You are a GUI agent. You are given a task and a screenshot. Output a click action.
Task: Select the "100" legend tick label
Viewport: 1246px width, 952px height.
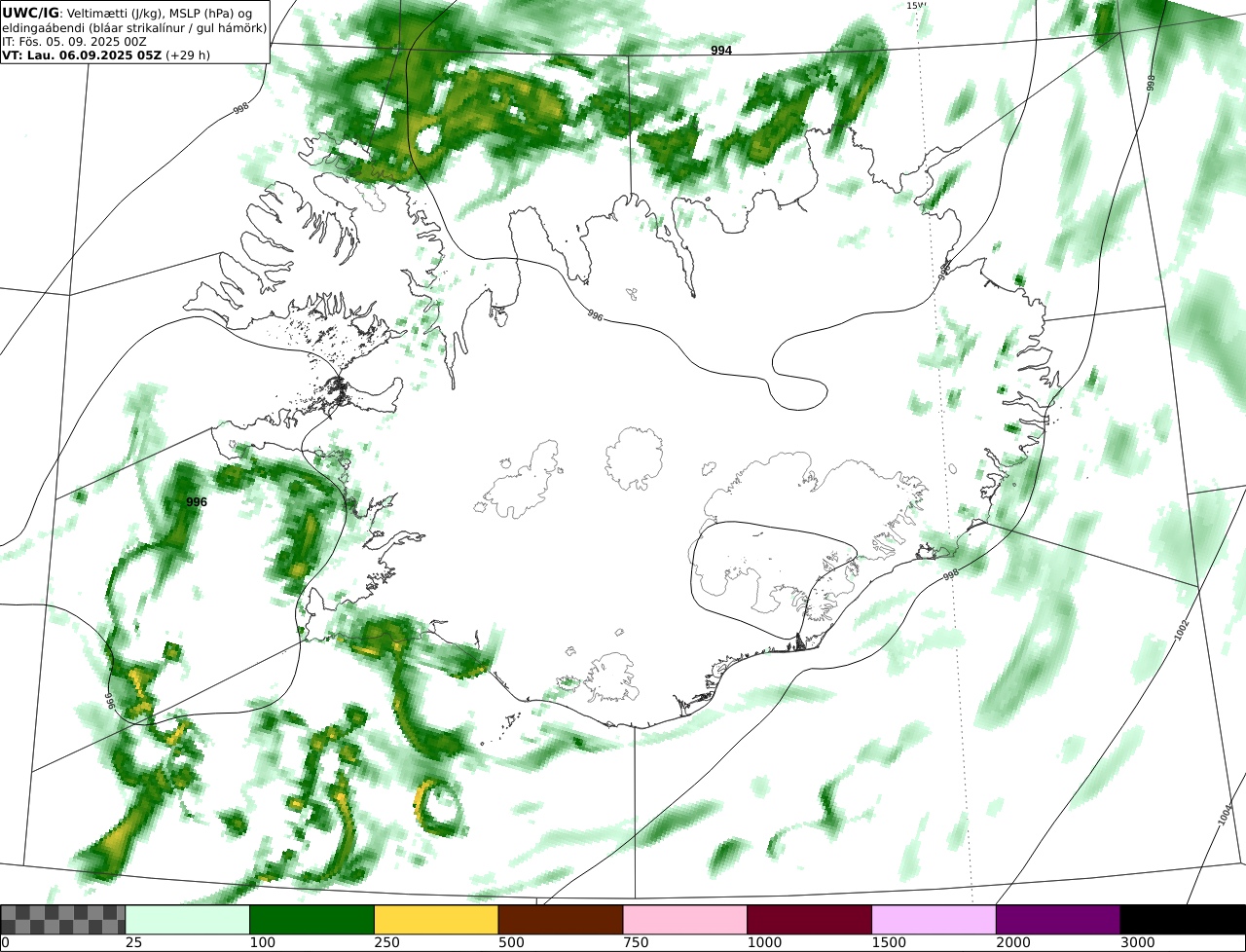pos(262,942)
